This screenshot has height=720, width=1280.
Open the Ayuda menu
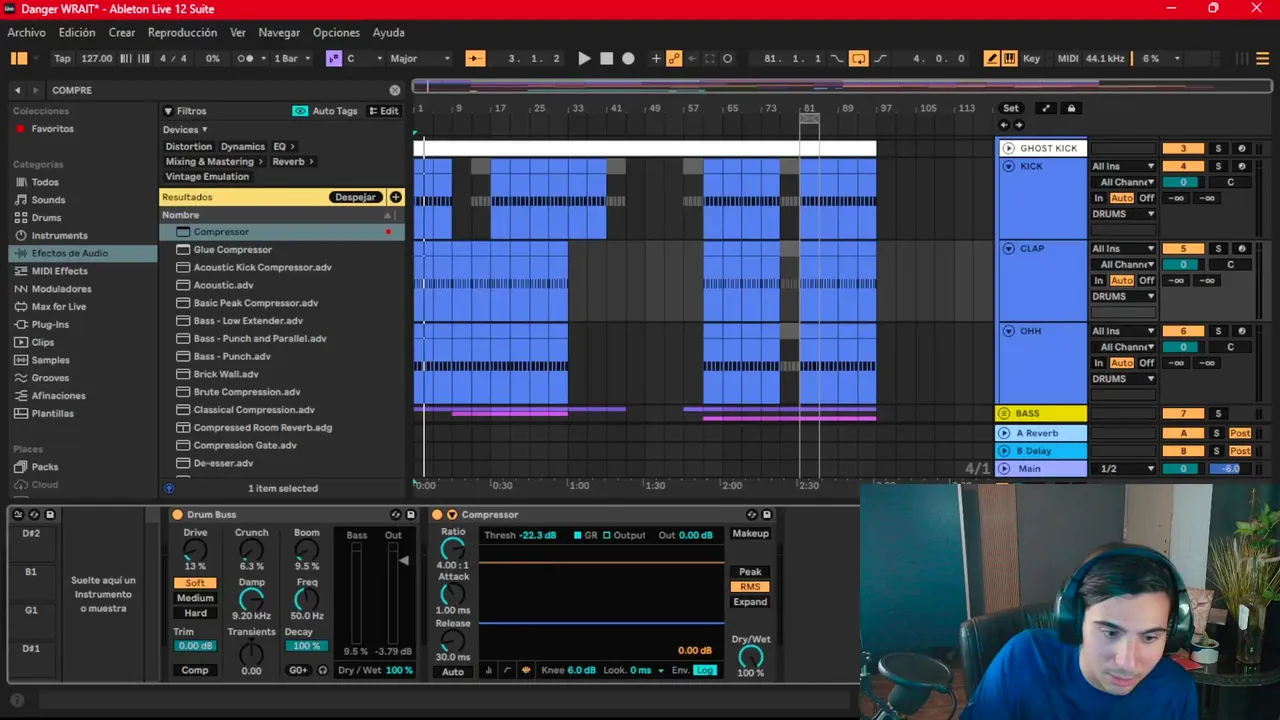pyautogui.click(x=389, y=33)
